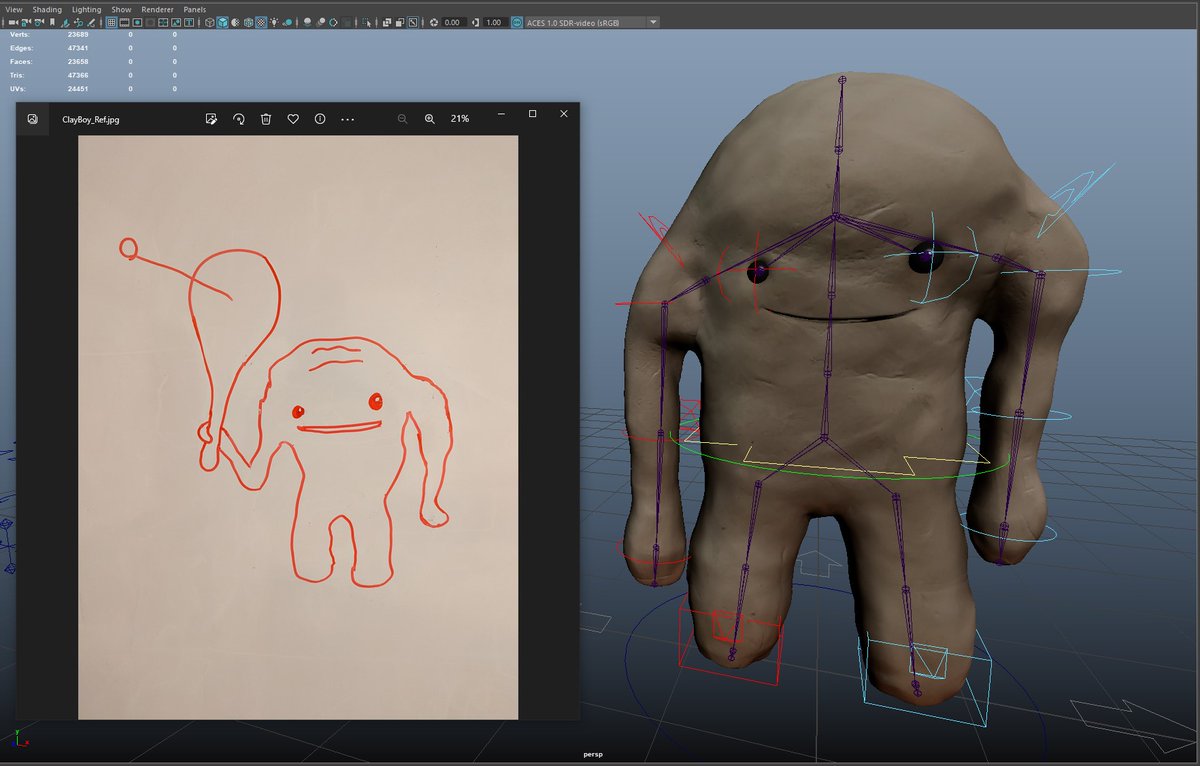Screen dimensions: 1200x766
Task: Edit the exposure value 0.00 field
Action: tap(453, 22)
